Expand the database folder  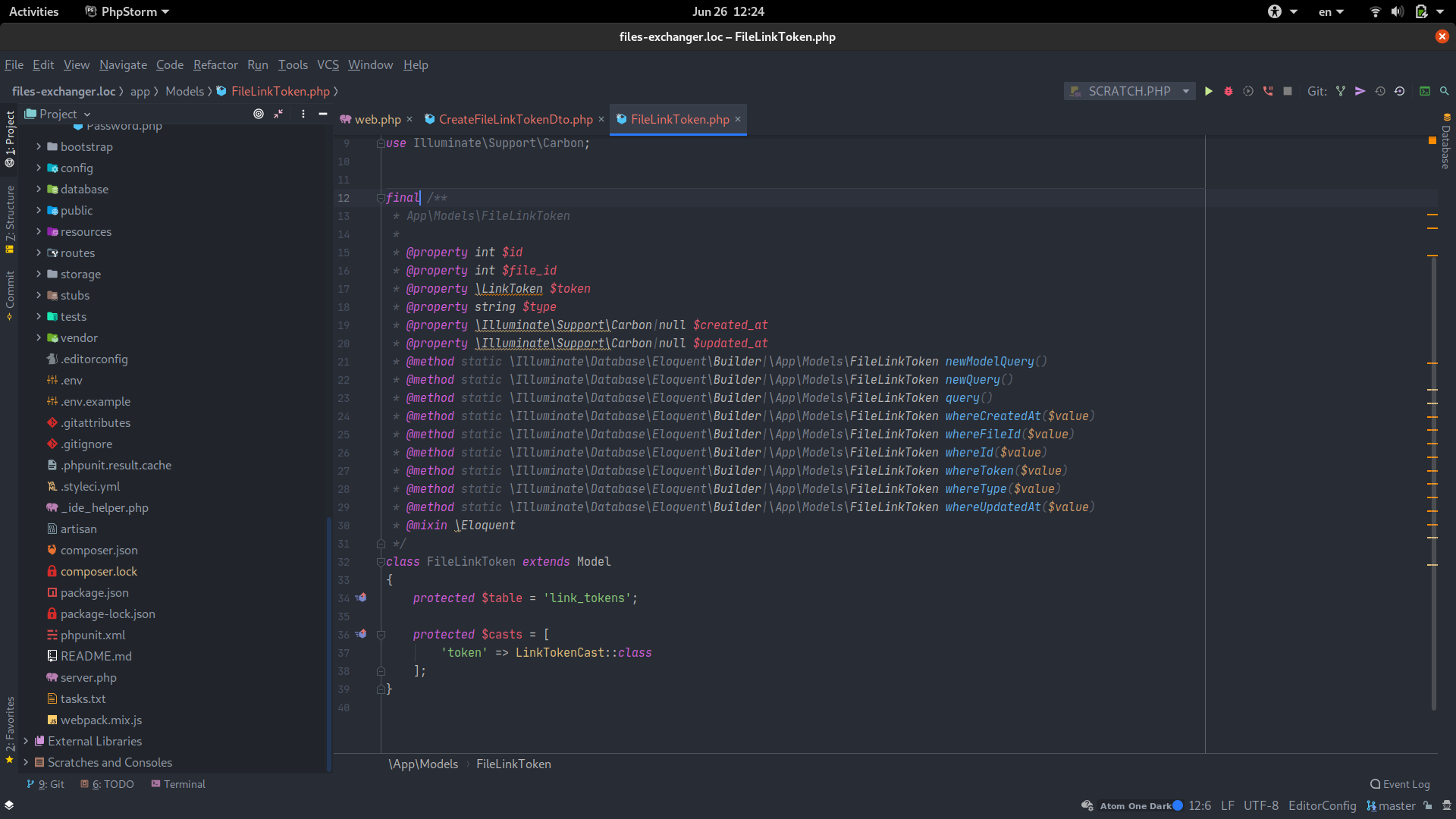(39, 189)
